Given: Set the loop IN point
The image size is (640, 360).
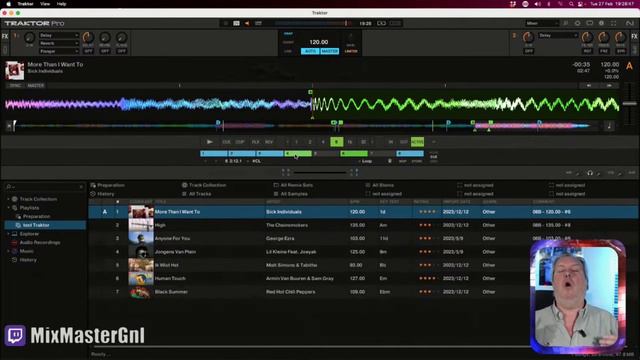Looking at the screenshot, I should [x=391, y=142].
